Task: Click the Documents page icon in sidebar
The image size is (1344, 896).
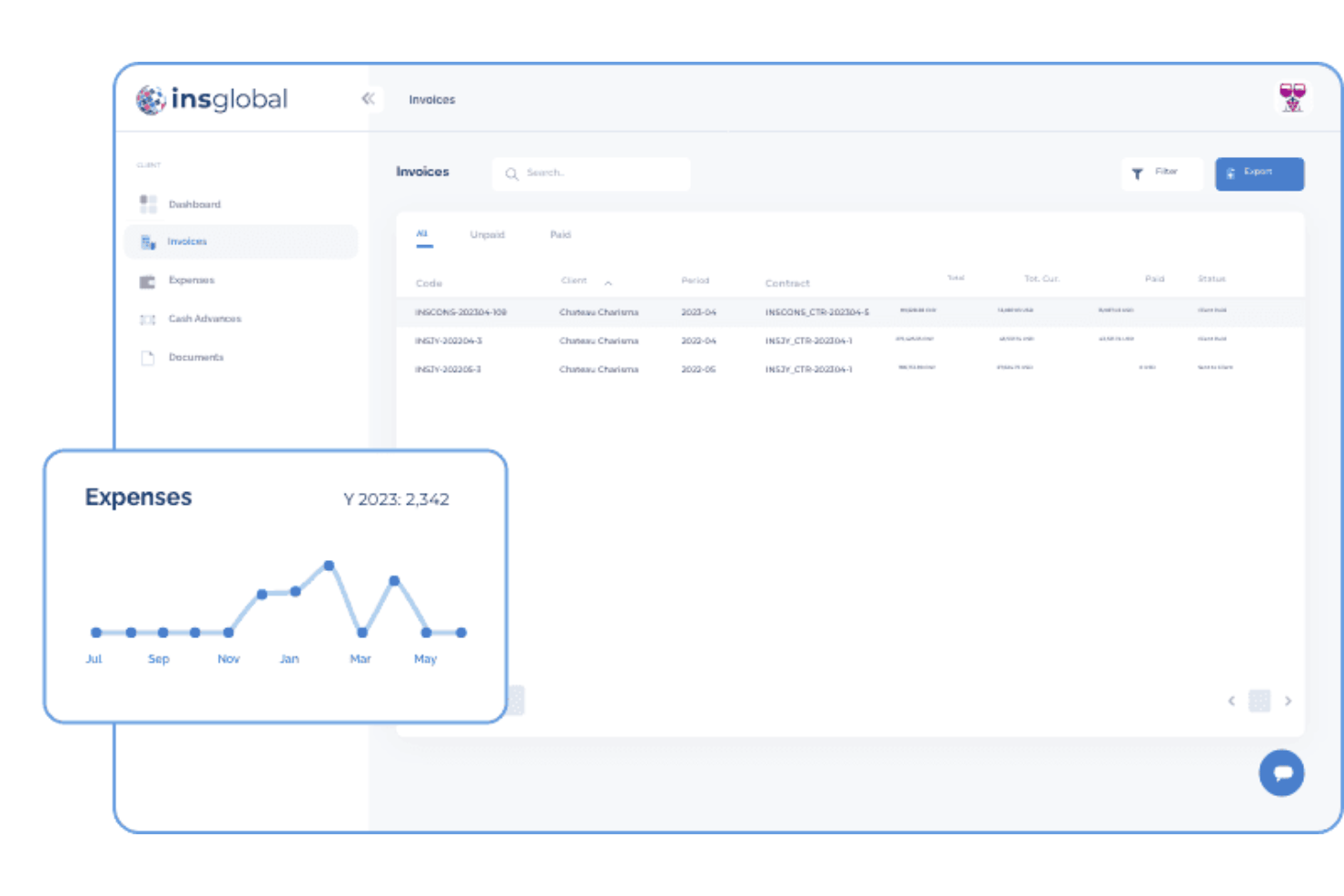Action: coord(147,358)
